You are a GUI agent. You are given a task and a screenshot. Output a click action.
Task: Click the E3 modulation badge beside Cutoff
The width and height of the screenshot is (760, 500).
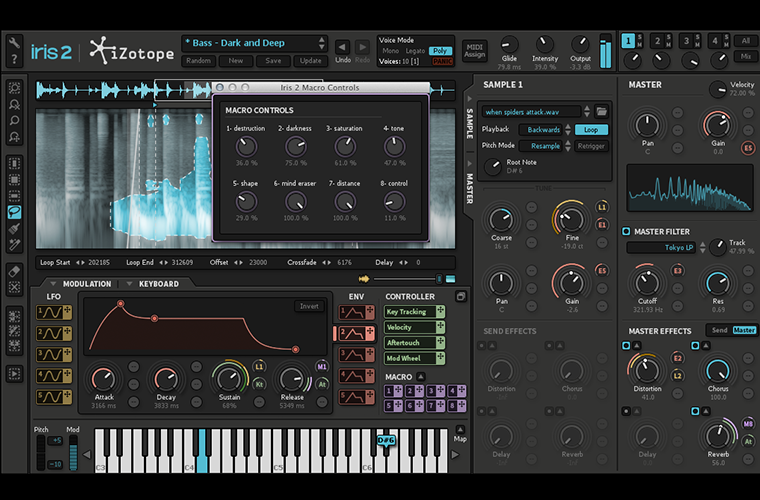677,271
